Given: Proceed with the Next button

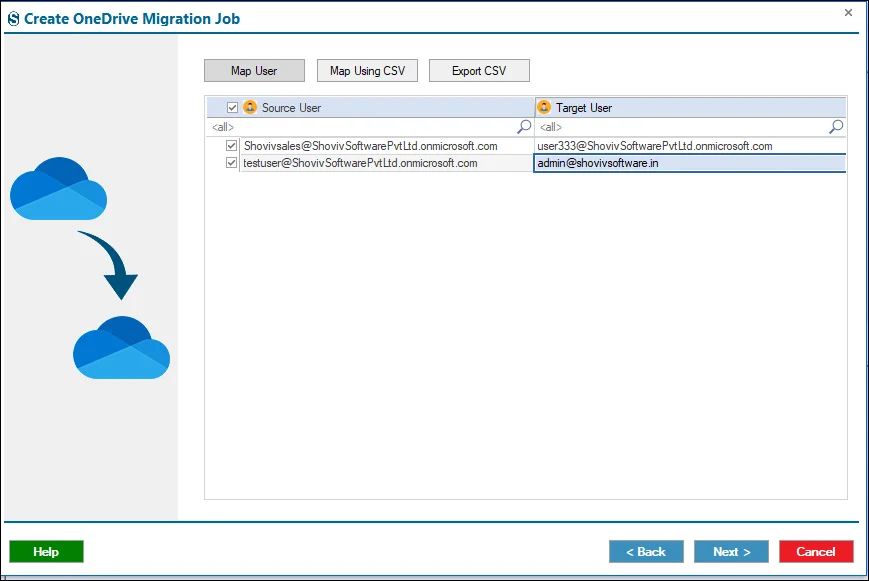Looking at the screenshot, I should pyautogui.click(x=732, y=552).
